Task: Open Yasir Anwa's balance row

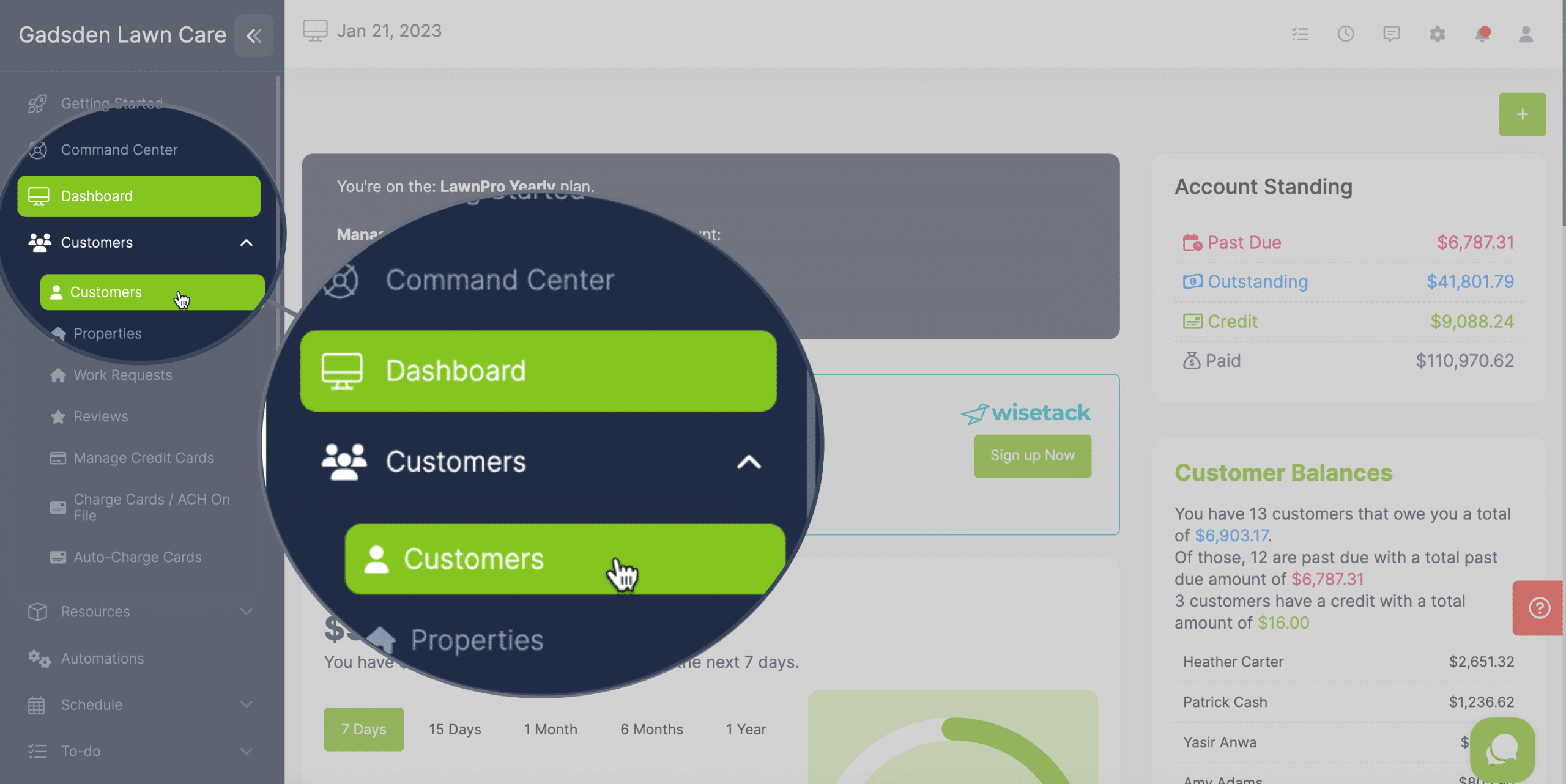Action: (1348, 742)
